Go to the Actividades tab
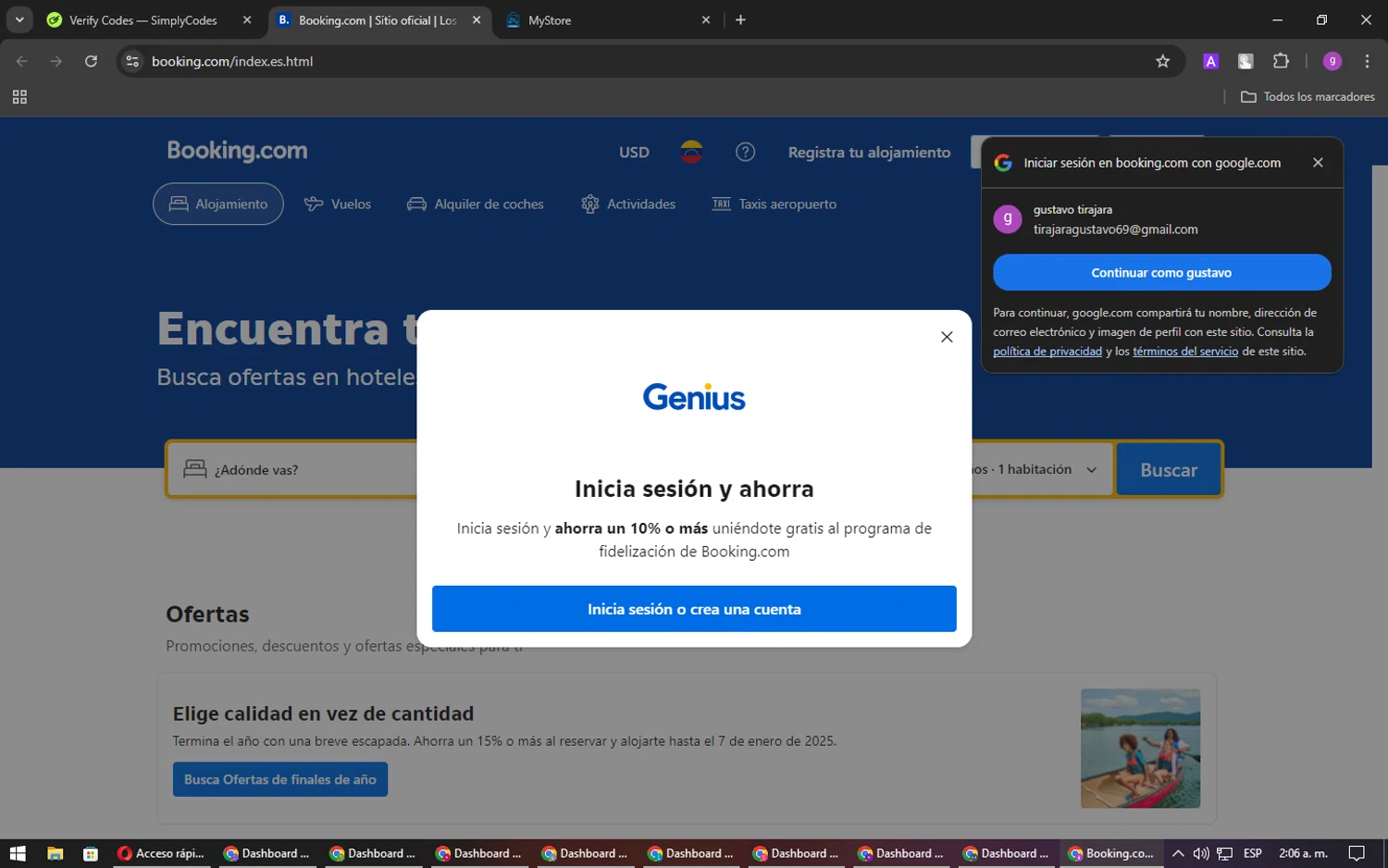 (628, 204)
